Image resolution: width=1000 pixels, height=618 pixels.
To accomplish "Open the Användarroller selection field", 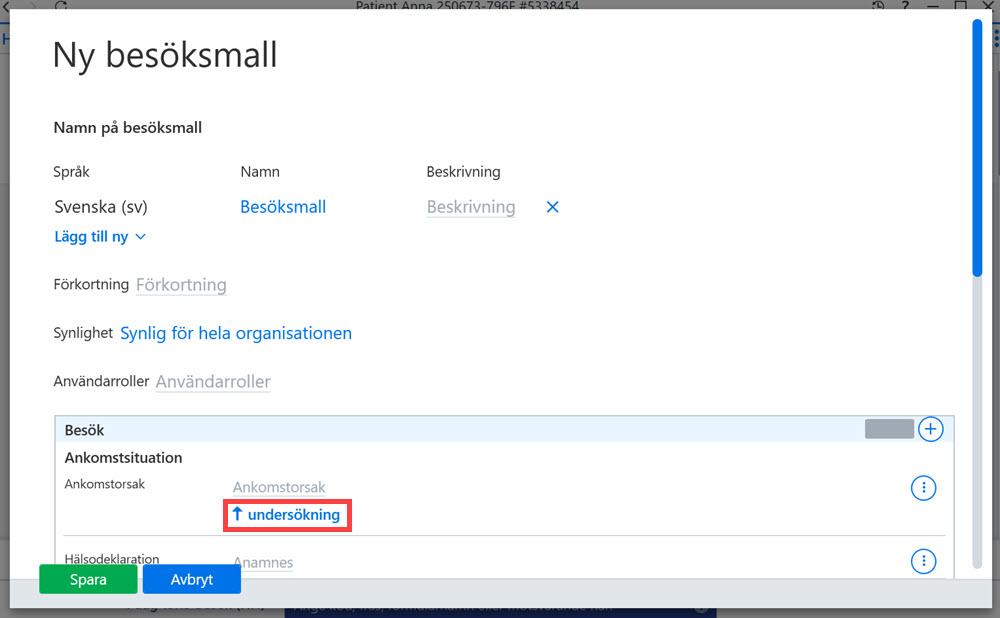I will [x=213, y=381].
